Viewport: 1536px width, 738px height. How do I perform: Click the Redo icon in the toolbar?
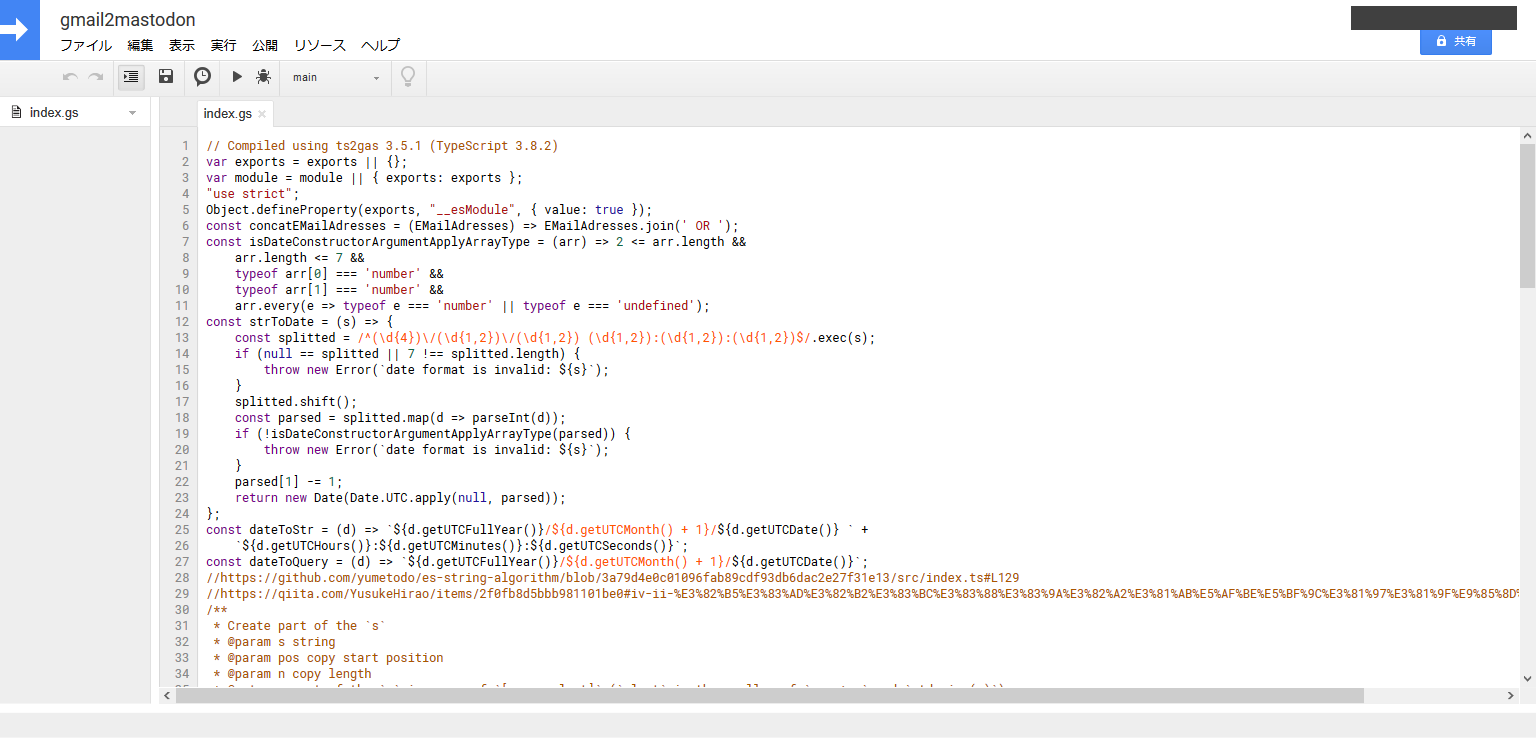click(x=95, y=76)
